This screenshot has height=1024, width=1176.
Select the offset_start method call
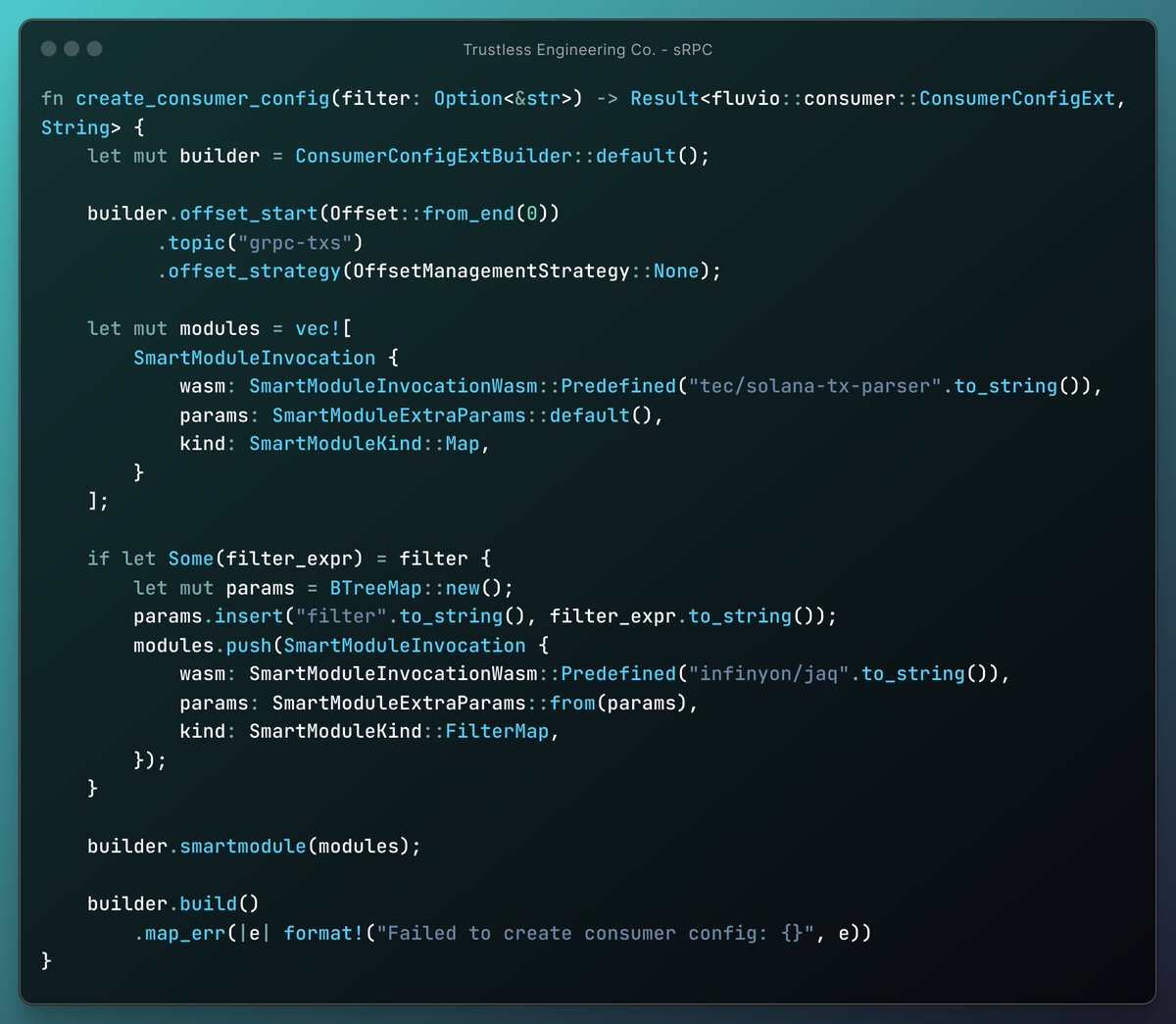click(x=249, y=214)
